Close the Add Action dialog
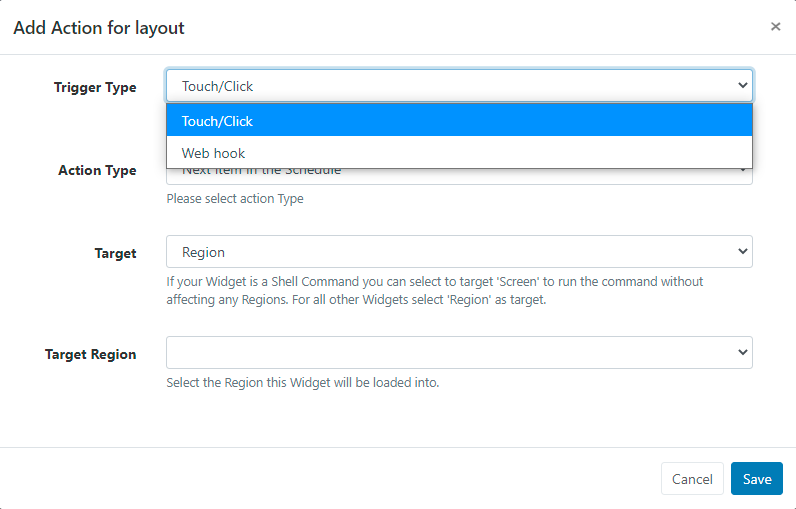The image size is (796, 509). coord(775,27)
